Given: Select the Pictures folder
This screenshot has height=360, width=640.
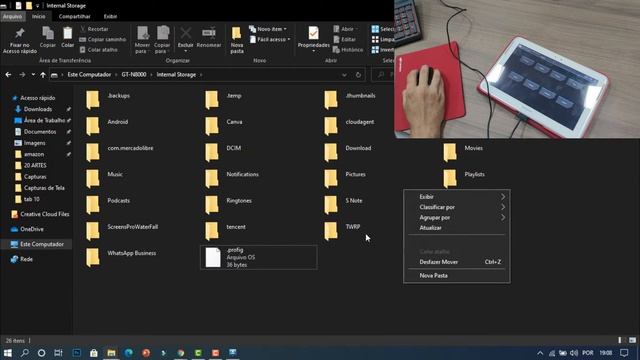Looking at the screenshot, I should tap(345, 178).
